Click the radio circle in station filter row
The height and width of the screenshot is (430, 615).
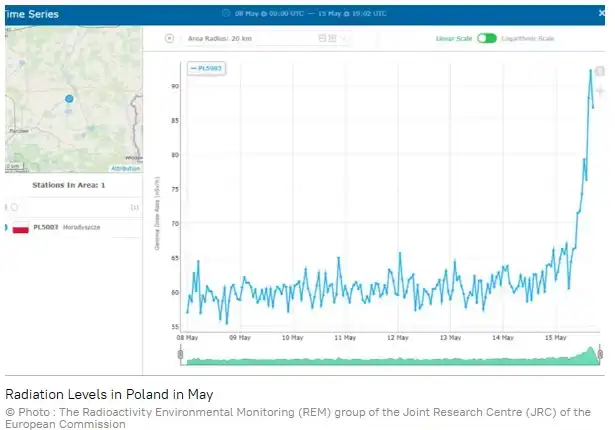(14, 207)
